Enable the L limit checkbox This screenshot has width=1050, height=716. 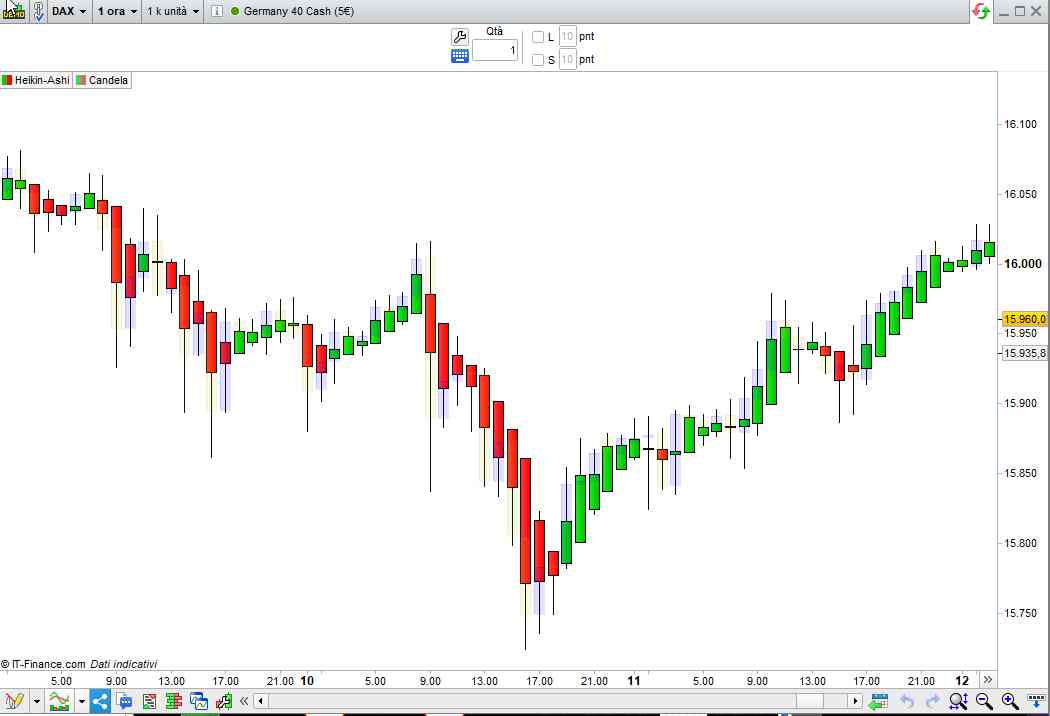[x=538, y=37]
